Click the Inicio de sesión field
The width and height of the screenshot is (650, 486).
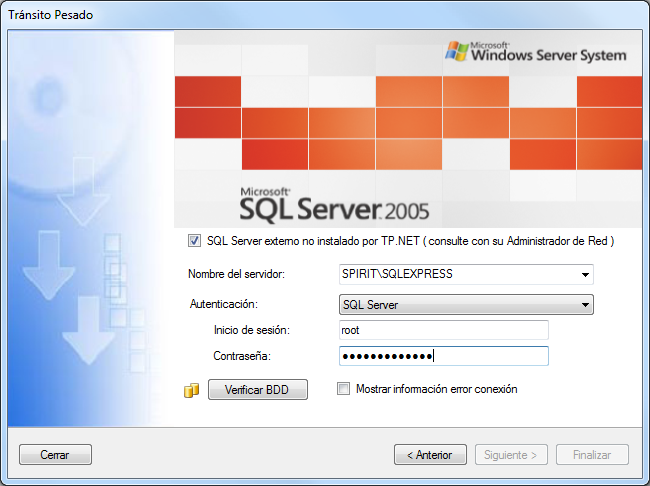(x=444, y=330)
